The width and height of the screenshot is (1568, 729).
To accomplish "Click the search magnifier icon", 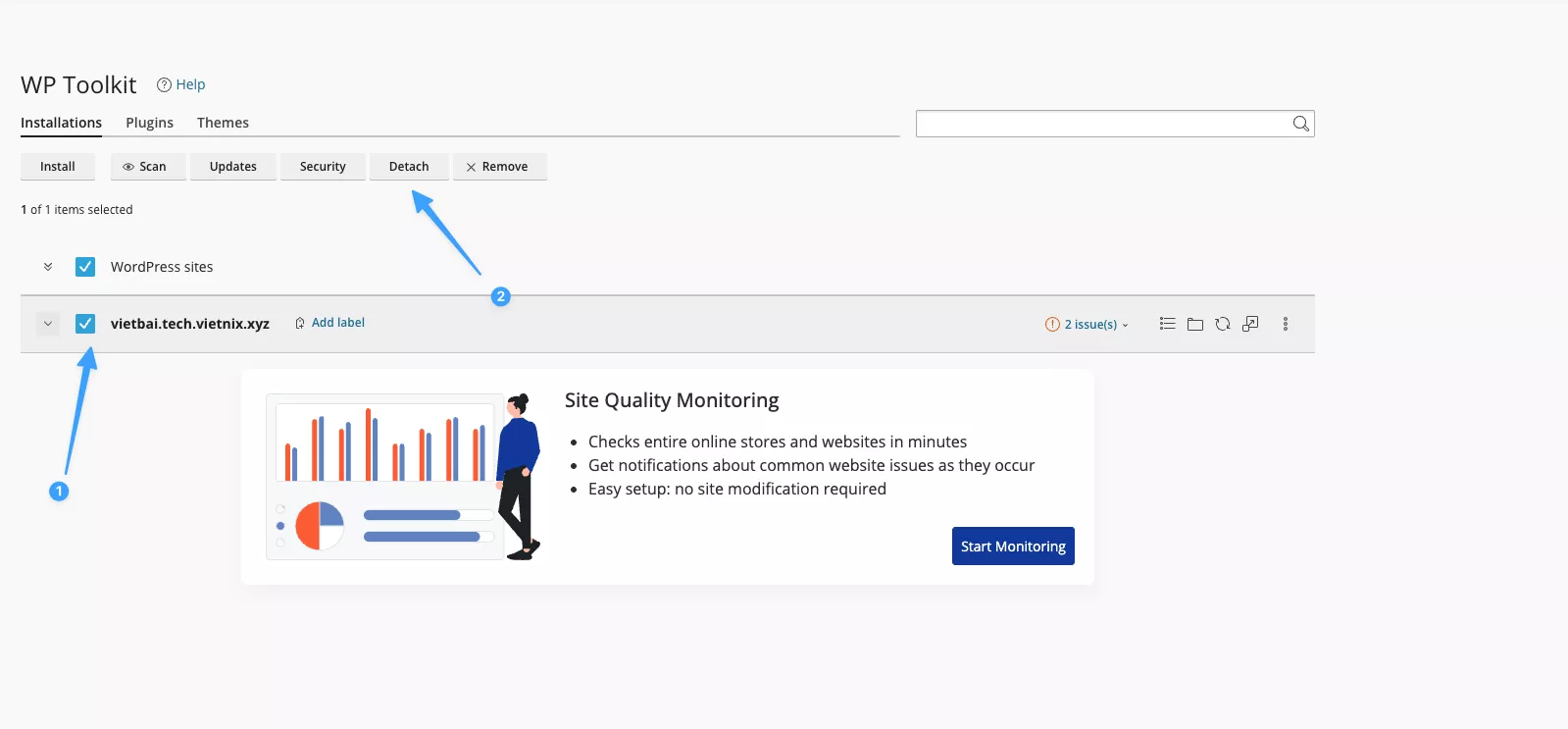I will click(1300, 124).
